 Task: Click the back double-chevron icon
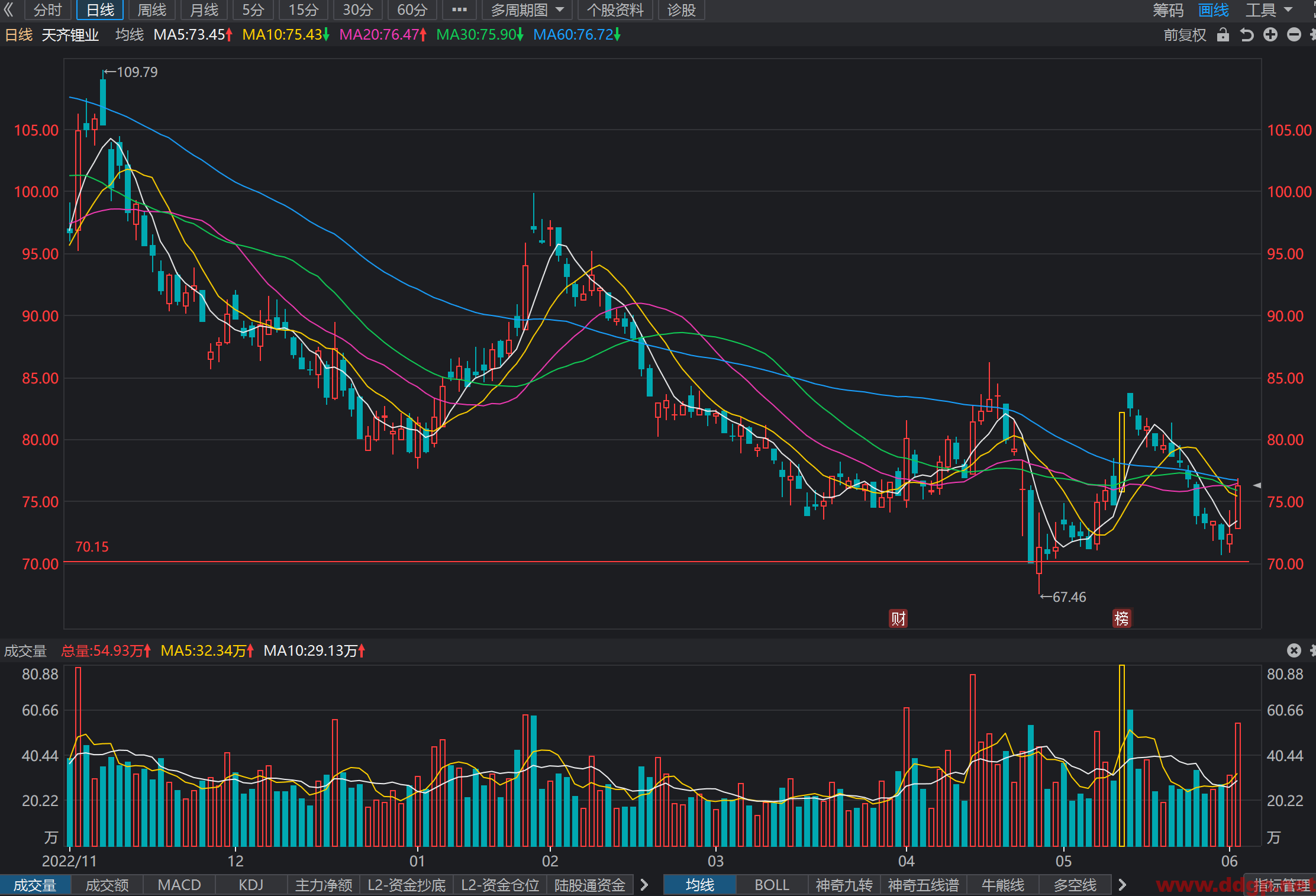[x=9, y=9]
